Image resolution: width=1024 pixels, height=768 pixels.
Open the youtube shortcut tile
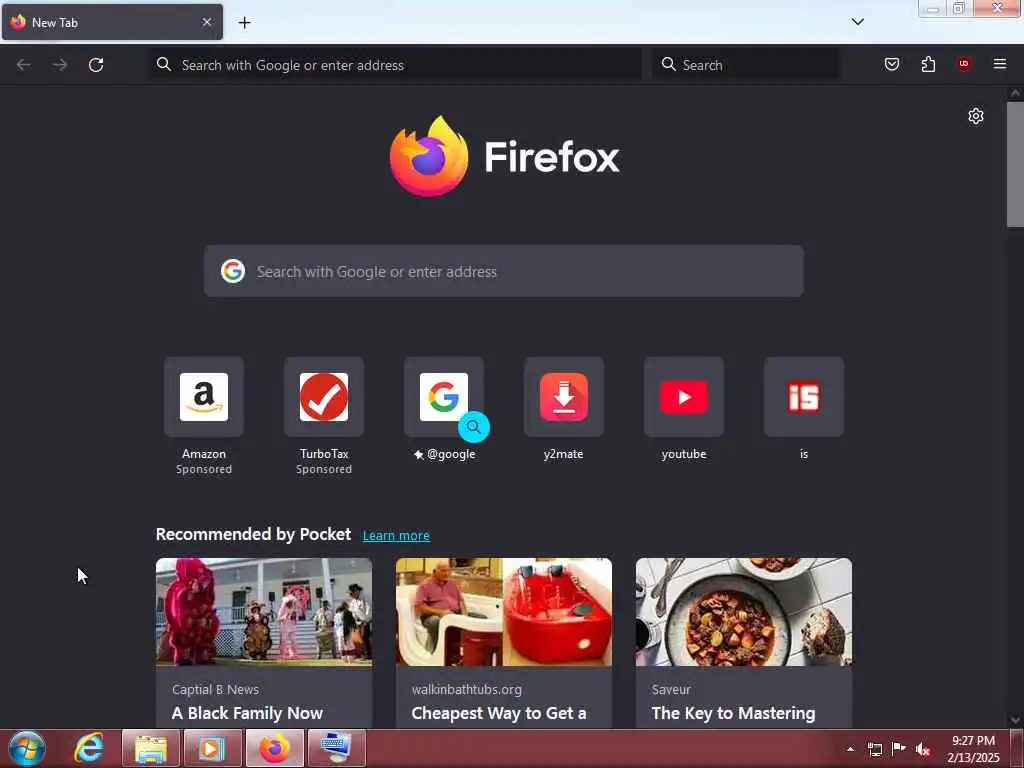[684, 397]
